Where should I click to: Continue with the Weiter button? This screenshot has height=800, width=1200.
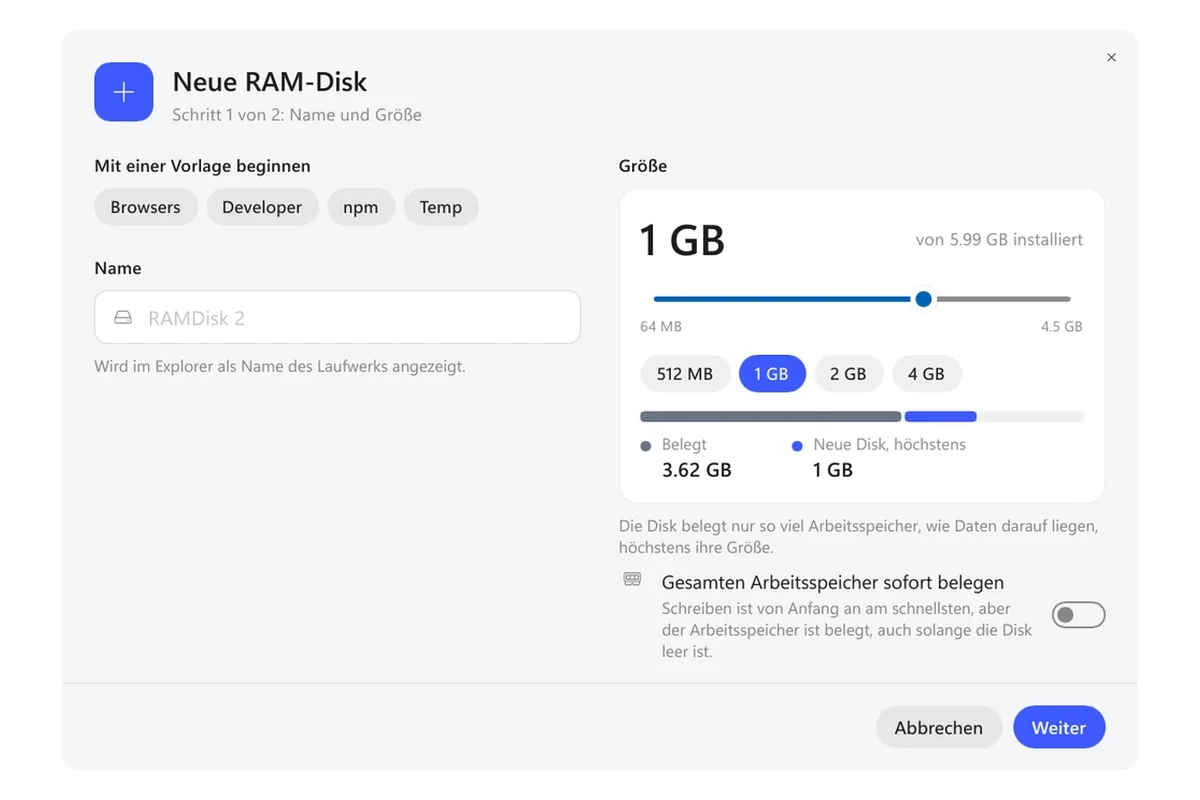pyautogui.click(x=1059, y=728)
